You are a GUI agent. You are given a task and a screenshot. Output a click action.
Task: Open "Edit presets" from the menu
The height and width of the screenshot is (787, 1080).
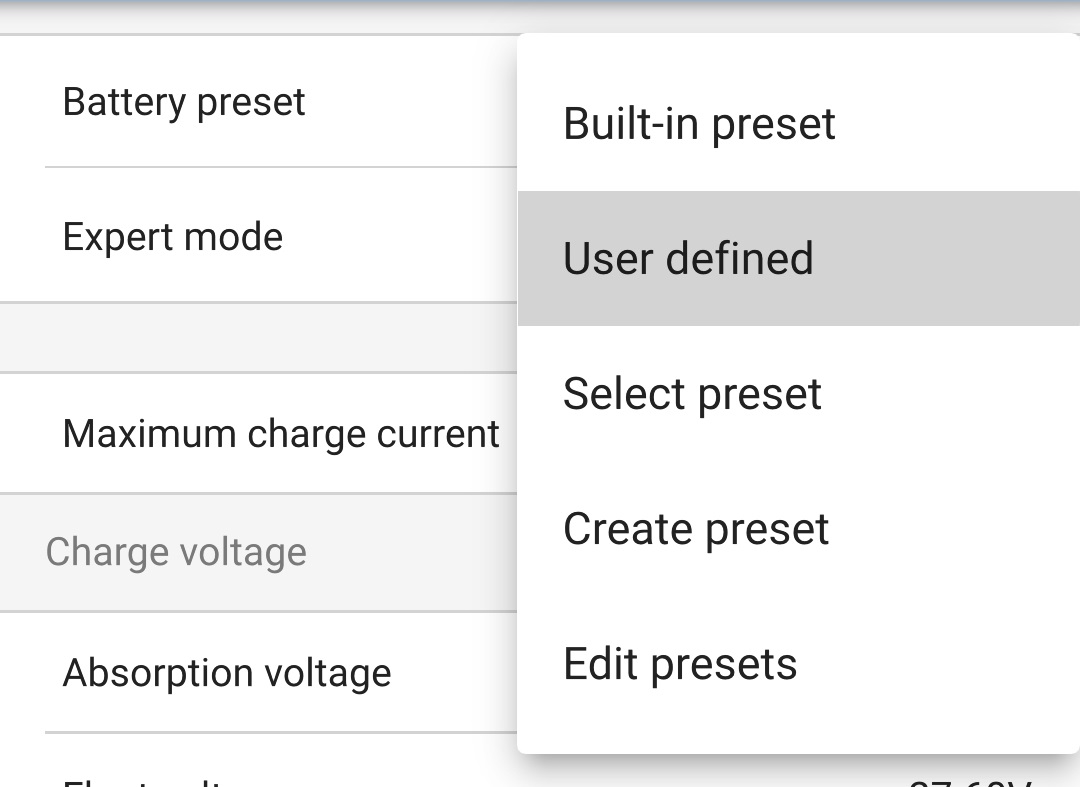coord(680,663)
